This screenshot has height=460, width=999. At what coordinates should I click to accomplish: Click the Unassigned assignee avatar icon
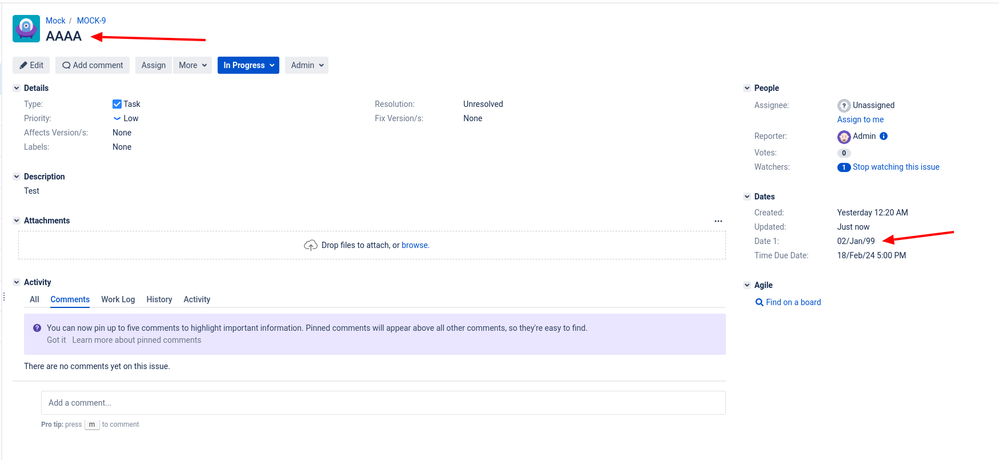tap(844, 105)
